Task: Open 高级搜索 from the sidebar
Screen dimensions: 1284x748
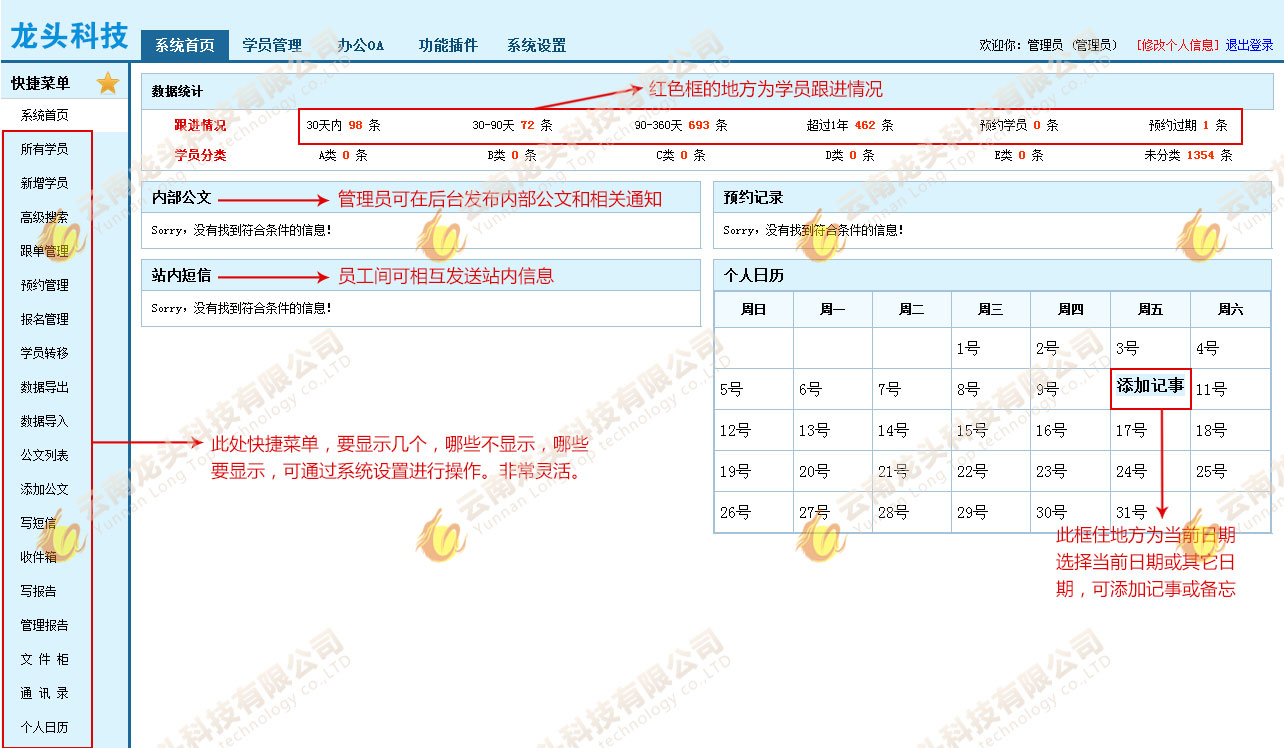Action: 45,217
